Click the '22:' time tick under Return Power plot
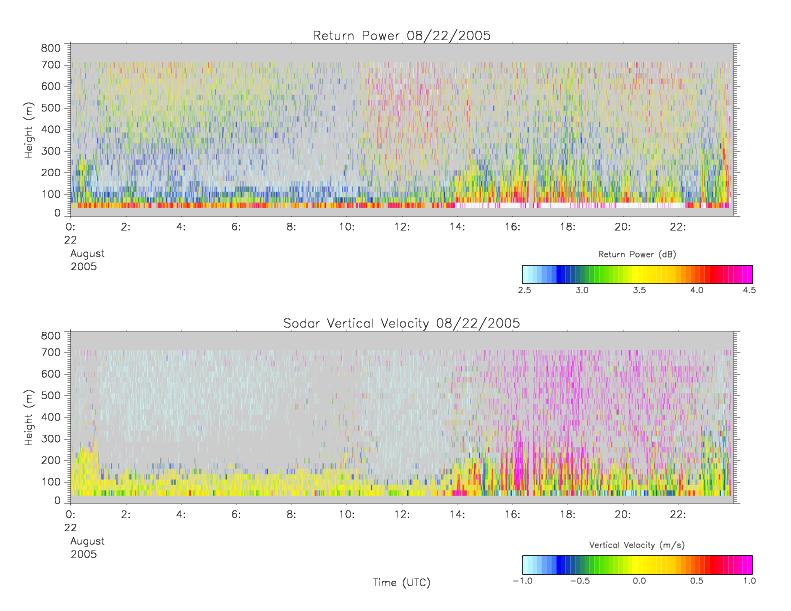791x611 pixels. tap(677, 227)
